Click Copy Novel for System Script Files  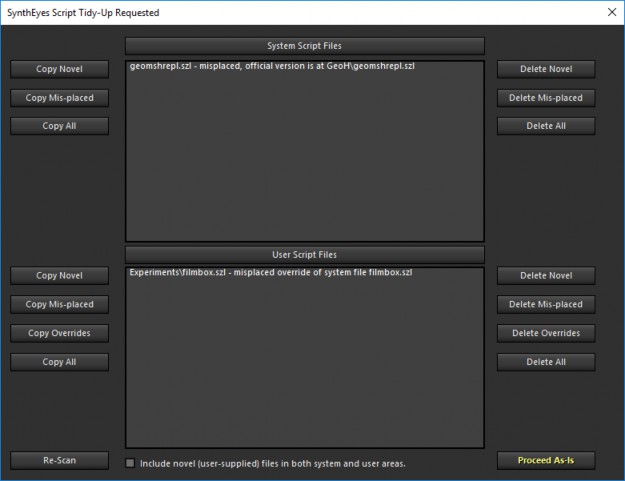tap(60, 69)
